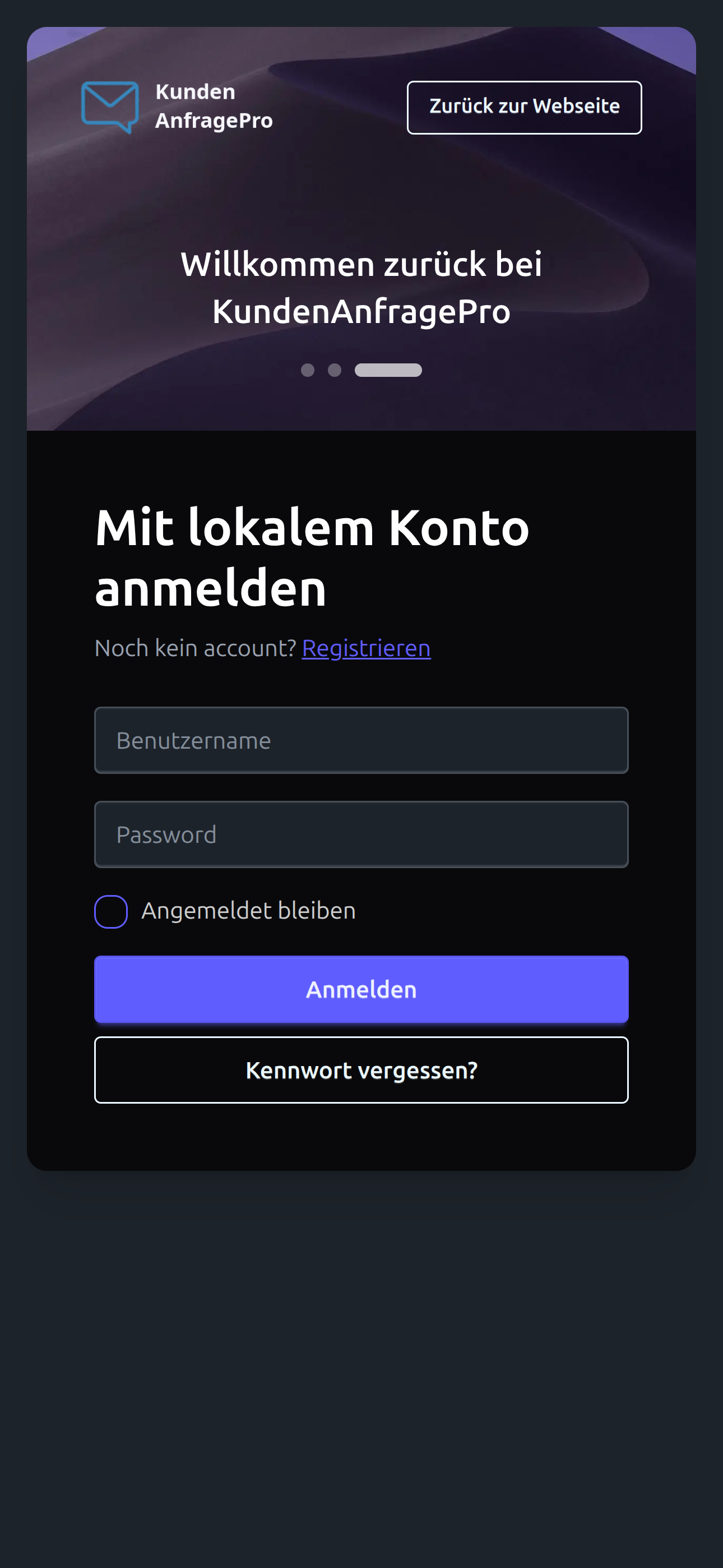This screenshot has height=1568, width=723.
Task: Click the KundenAnfragePro brand text
Action: click(214, 106)
